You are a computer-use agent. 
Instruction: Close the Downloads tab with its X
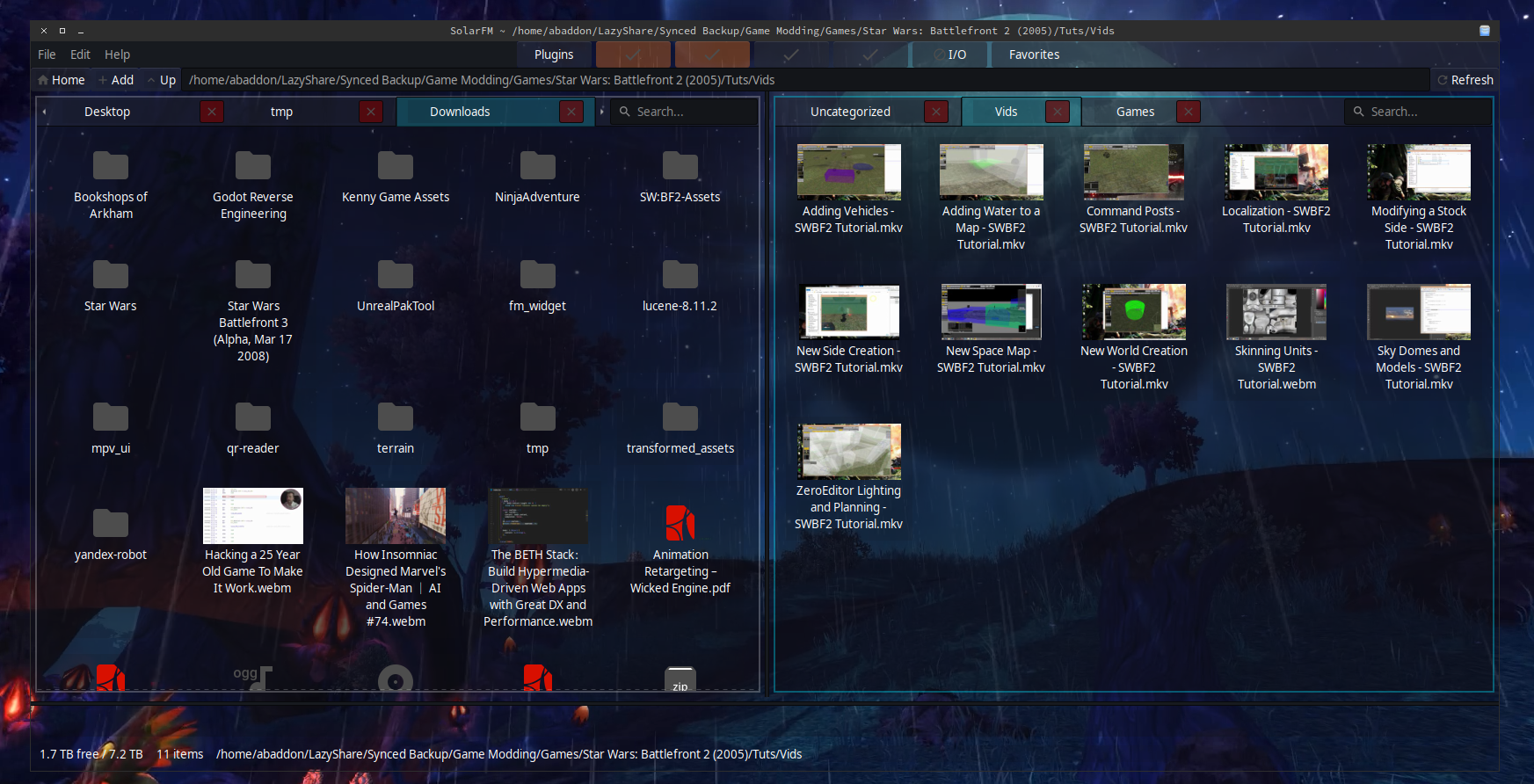(x=571, y=112)
